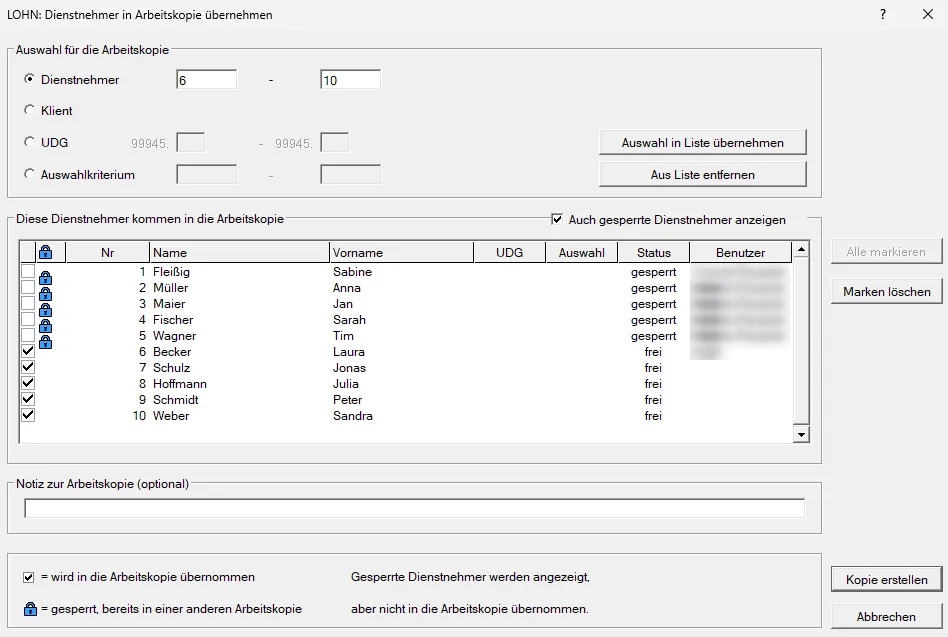Focus the Dienstnehmer 'from' field containing 6

[207, 80]
